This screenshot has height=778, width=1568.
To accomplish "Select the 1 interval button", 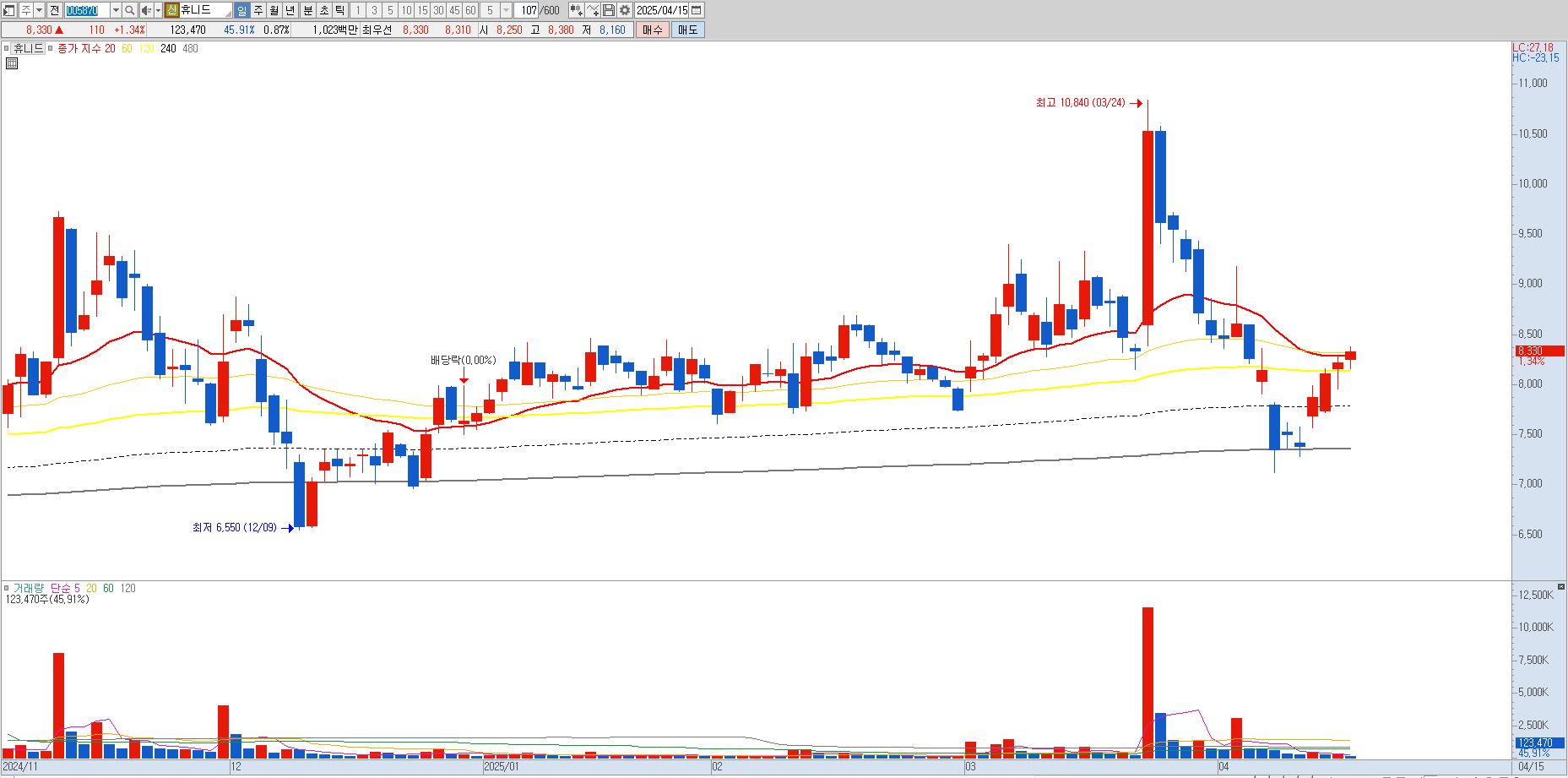I will pos(357,10).
